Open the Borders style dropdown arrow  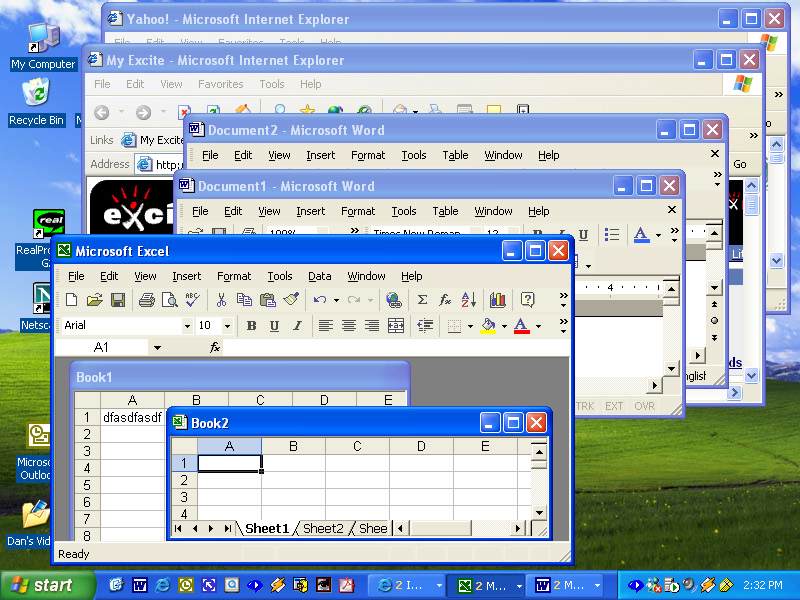coord(470,326)
